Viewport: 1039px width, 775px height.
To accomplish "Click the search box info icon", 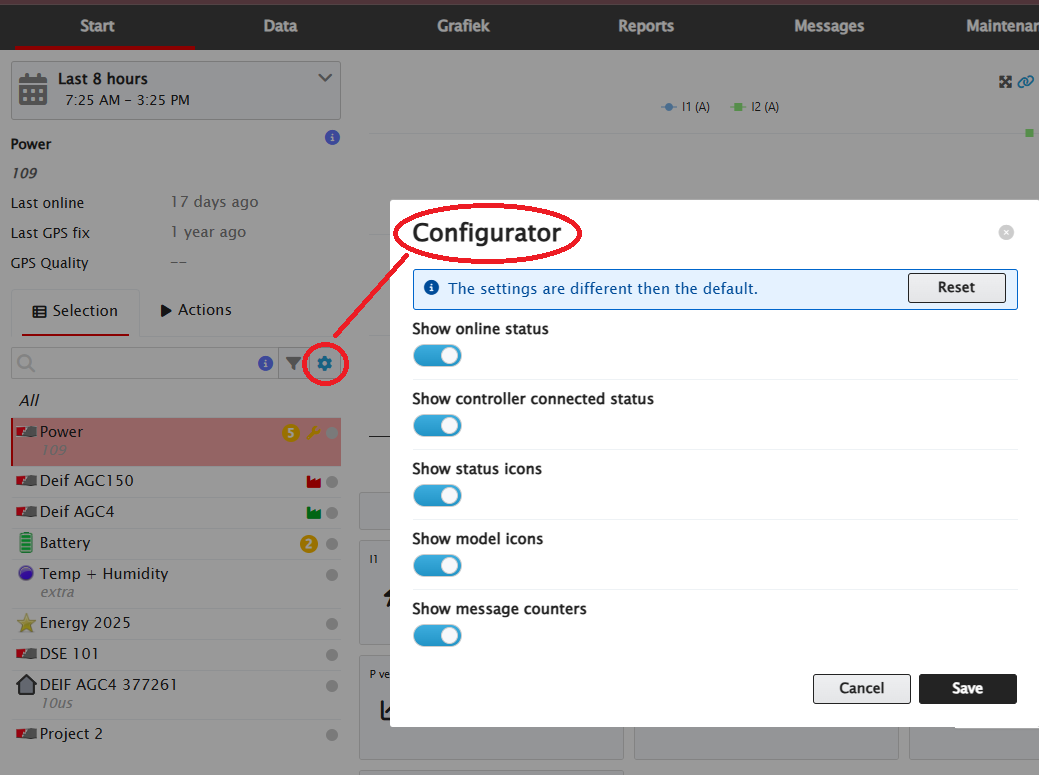I will click(x=266, y=363).
